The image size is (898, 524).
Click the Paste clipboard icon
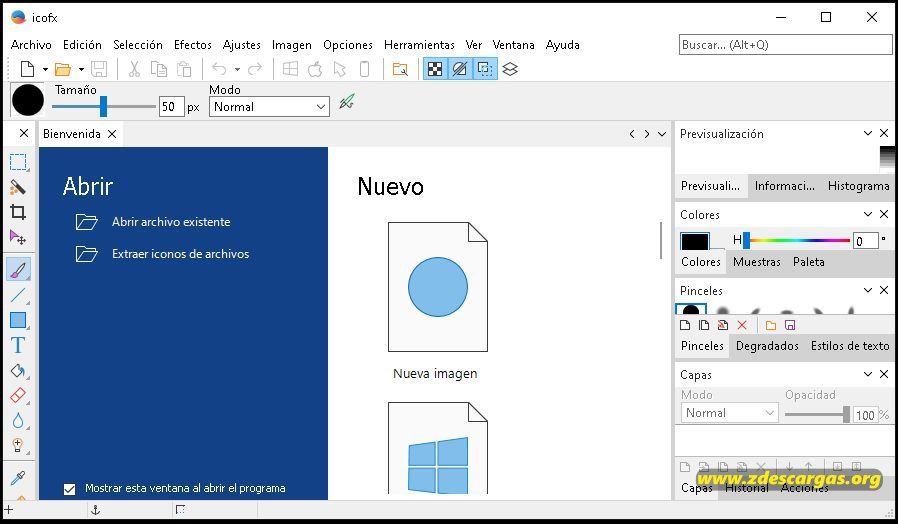click(x=184, y=69)
